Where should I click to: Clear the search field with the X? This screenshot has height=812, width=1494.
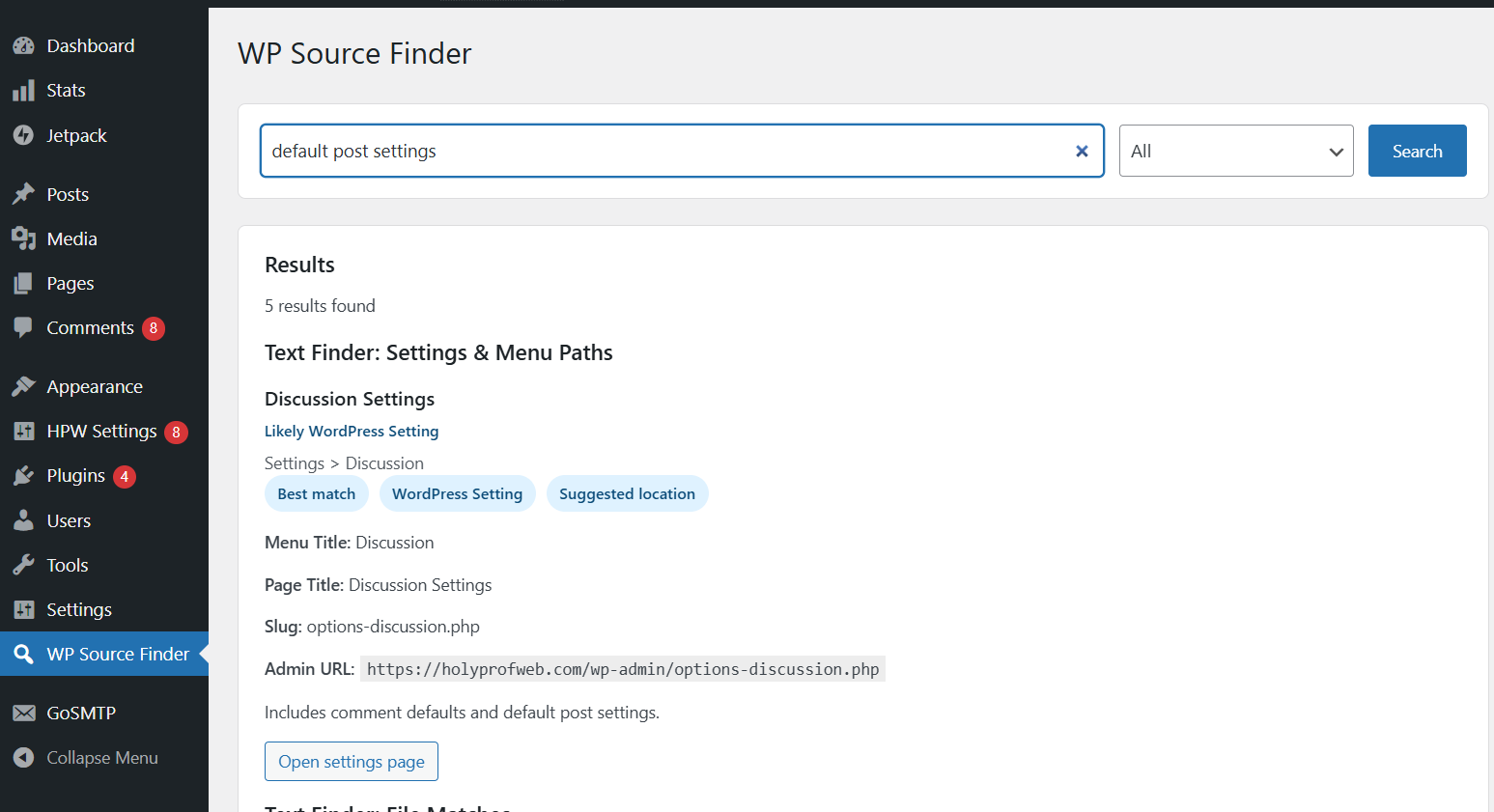[x=1082, y=151]
